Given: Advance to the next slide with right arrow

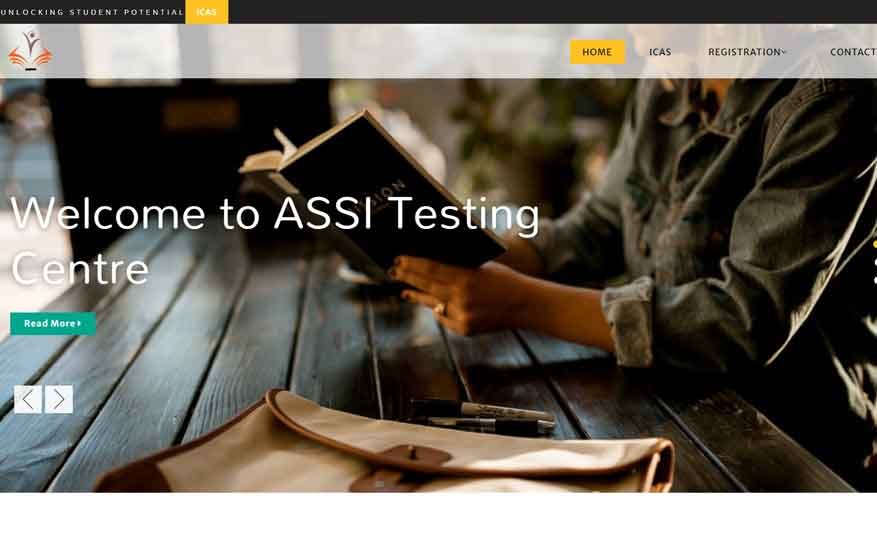Looking at the screenshot, I should pos(59,399).
